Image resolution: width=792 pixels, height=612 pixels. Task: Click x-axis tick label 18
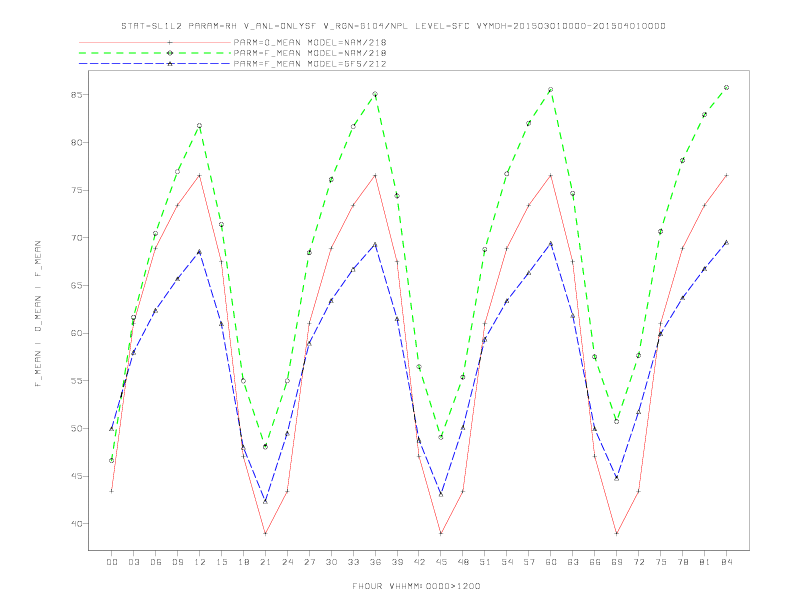243,562
